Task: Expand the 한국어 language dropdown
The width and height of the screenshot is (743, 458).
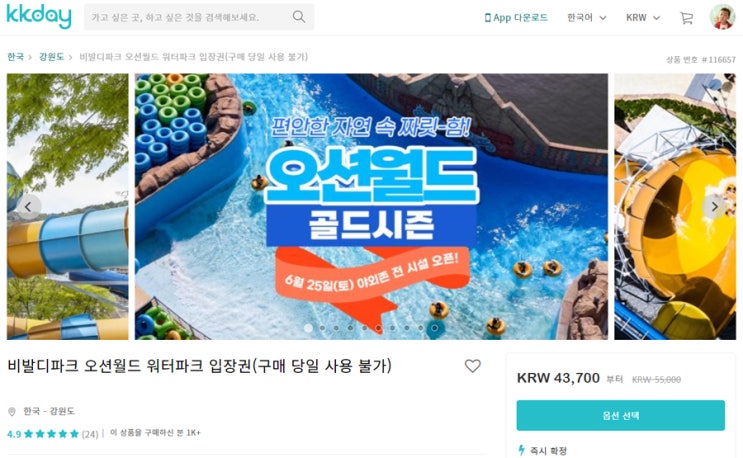Action: pos(587,18)
